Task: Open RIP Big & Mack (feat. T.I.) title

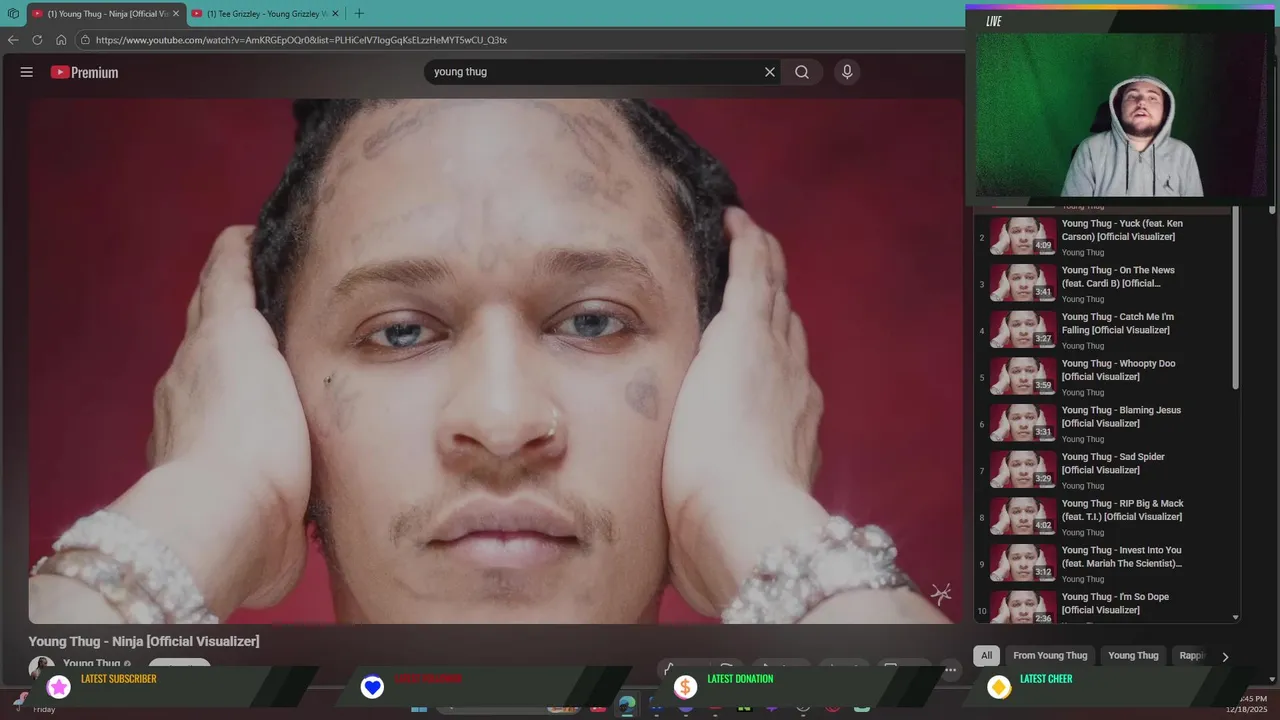Action: pyautogui.click(x=1122, y=510)
